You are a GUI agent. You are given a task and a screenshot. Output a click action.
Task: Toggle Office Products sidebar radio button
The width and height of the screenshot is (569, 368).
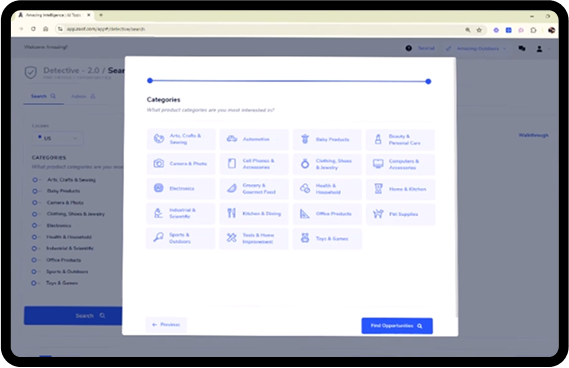click(34, 260)
